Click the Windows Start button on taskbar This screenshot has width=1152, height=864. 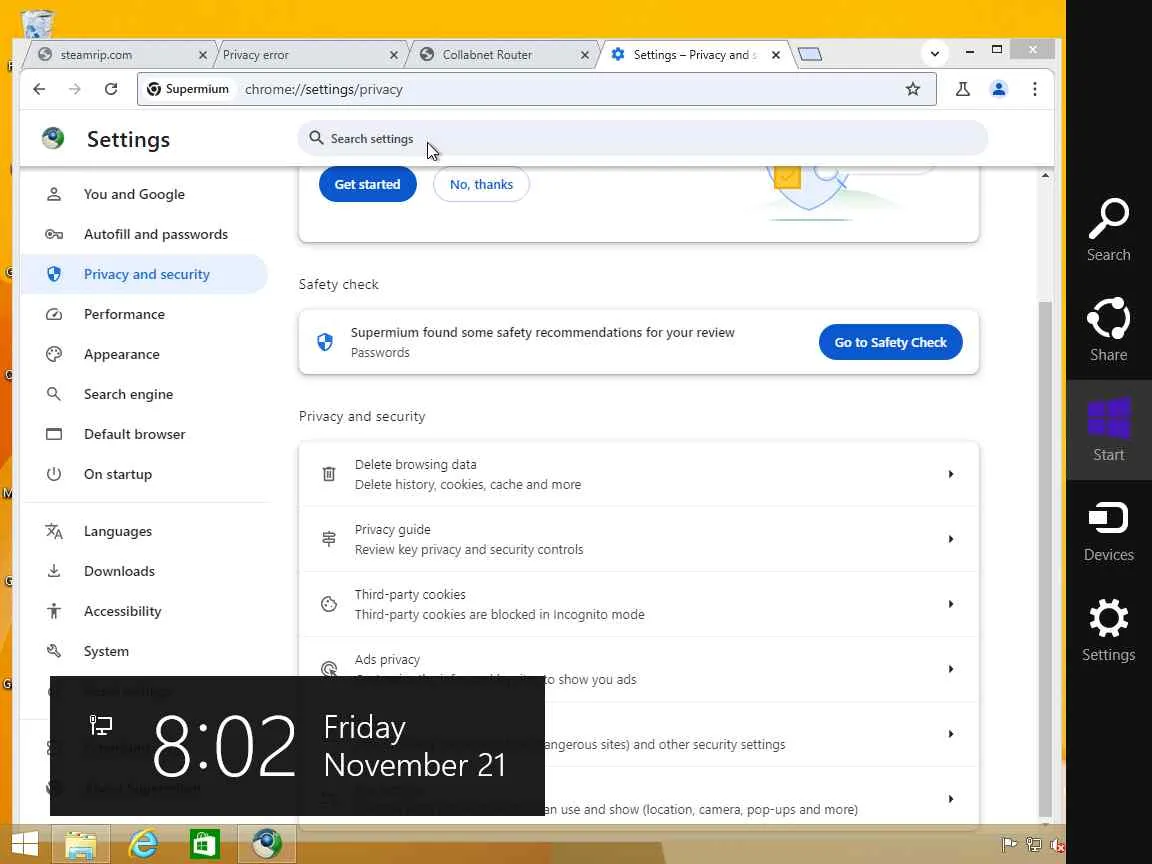pyautogui.click(x=24, y=843)
